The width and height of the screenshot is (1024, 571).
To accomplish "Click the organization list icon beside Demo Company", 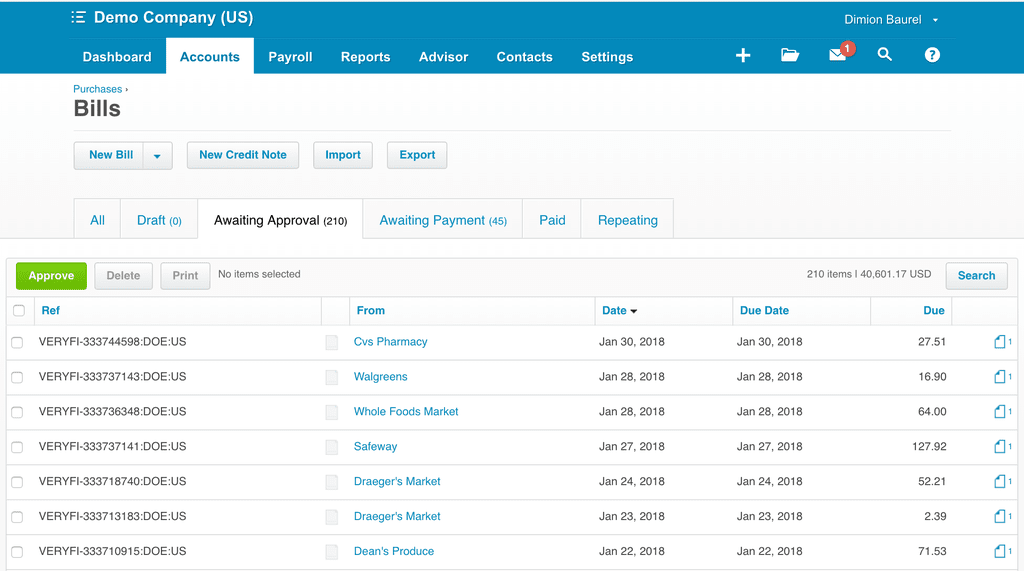I will pos(78,18).
